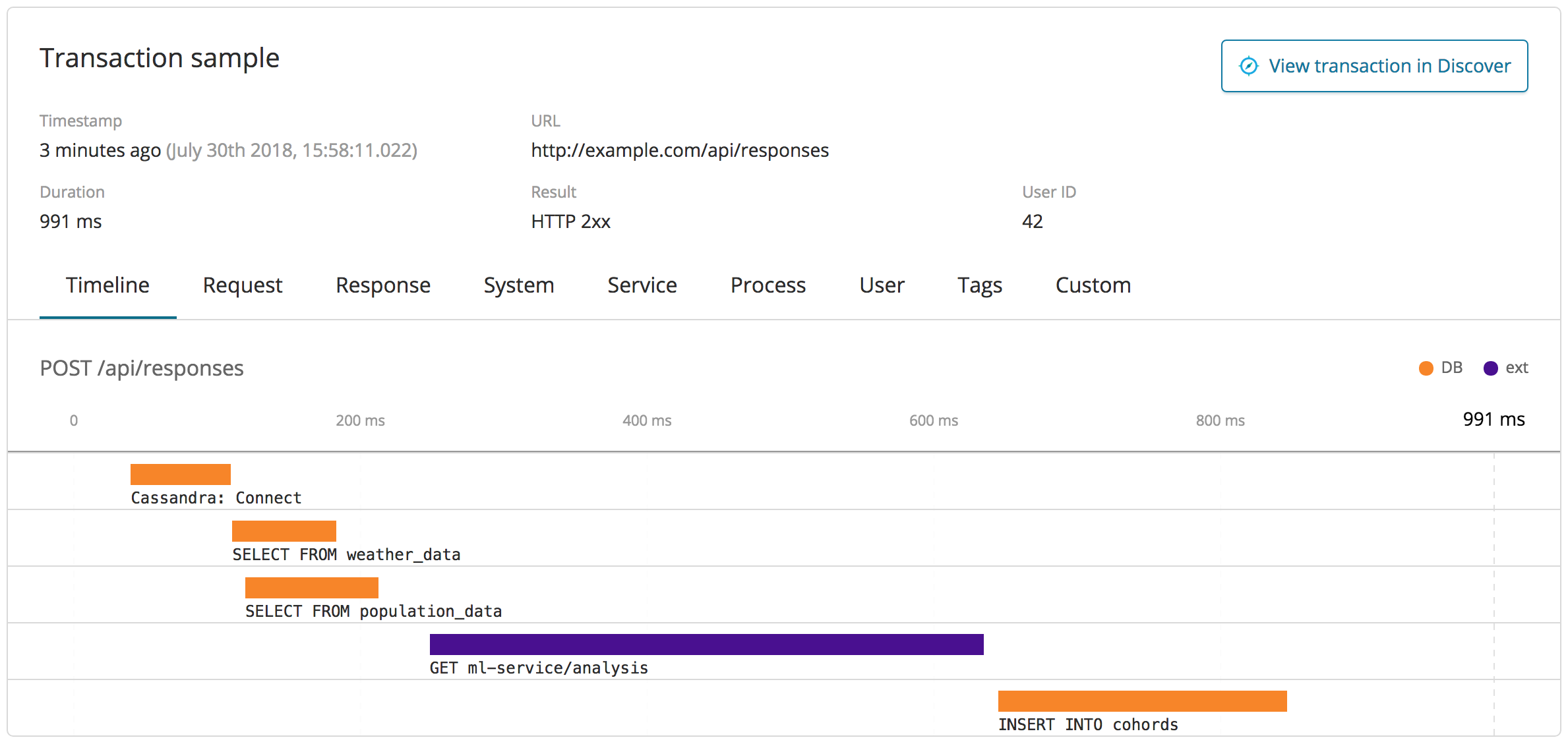
Task: Switch to the User tab
Action: [x=882, y=285]
